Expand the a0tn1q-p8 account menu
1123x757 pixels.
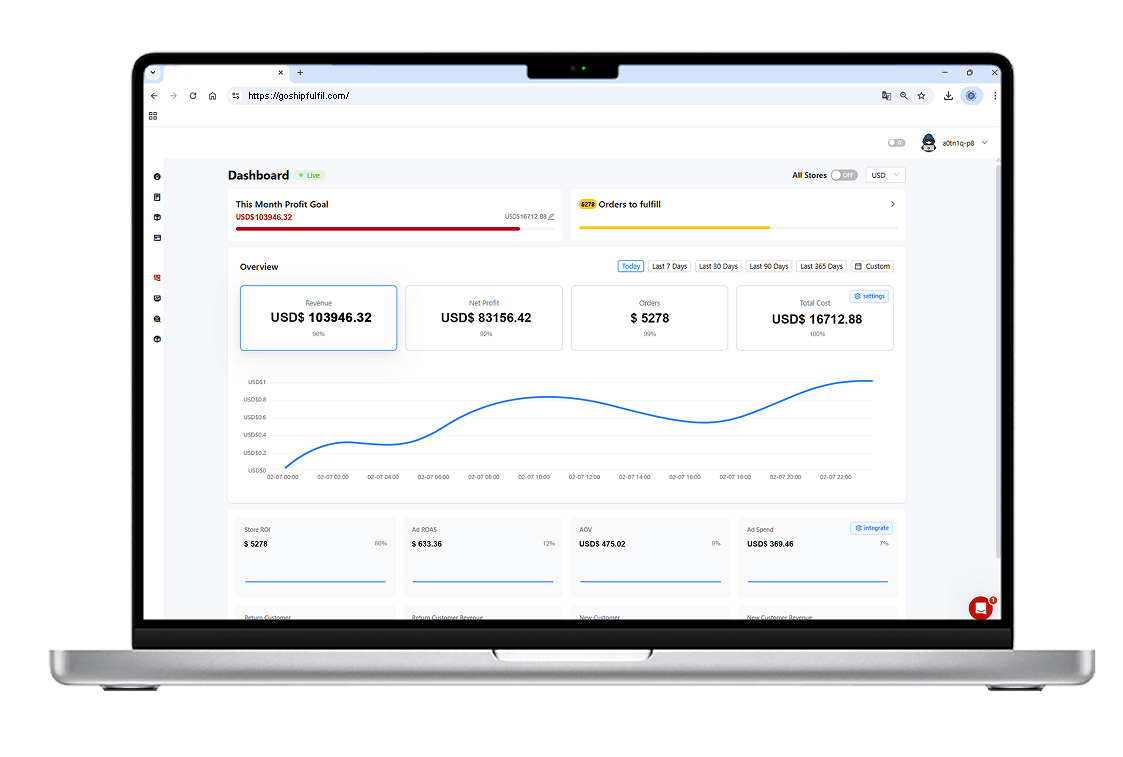pyautogui.click(x=985, y=143)
